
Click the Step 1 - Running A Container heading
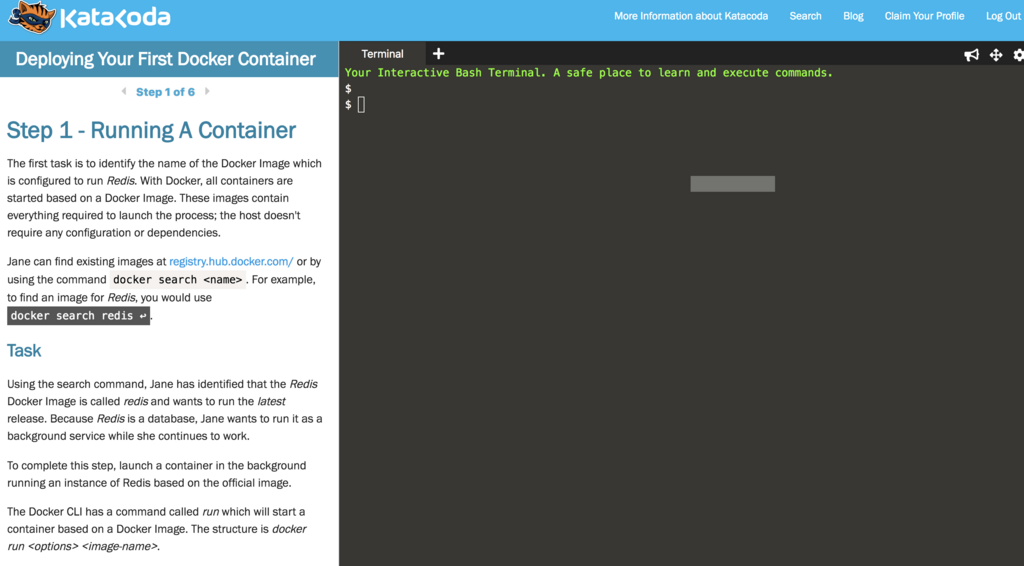click(151, 131)
